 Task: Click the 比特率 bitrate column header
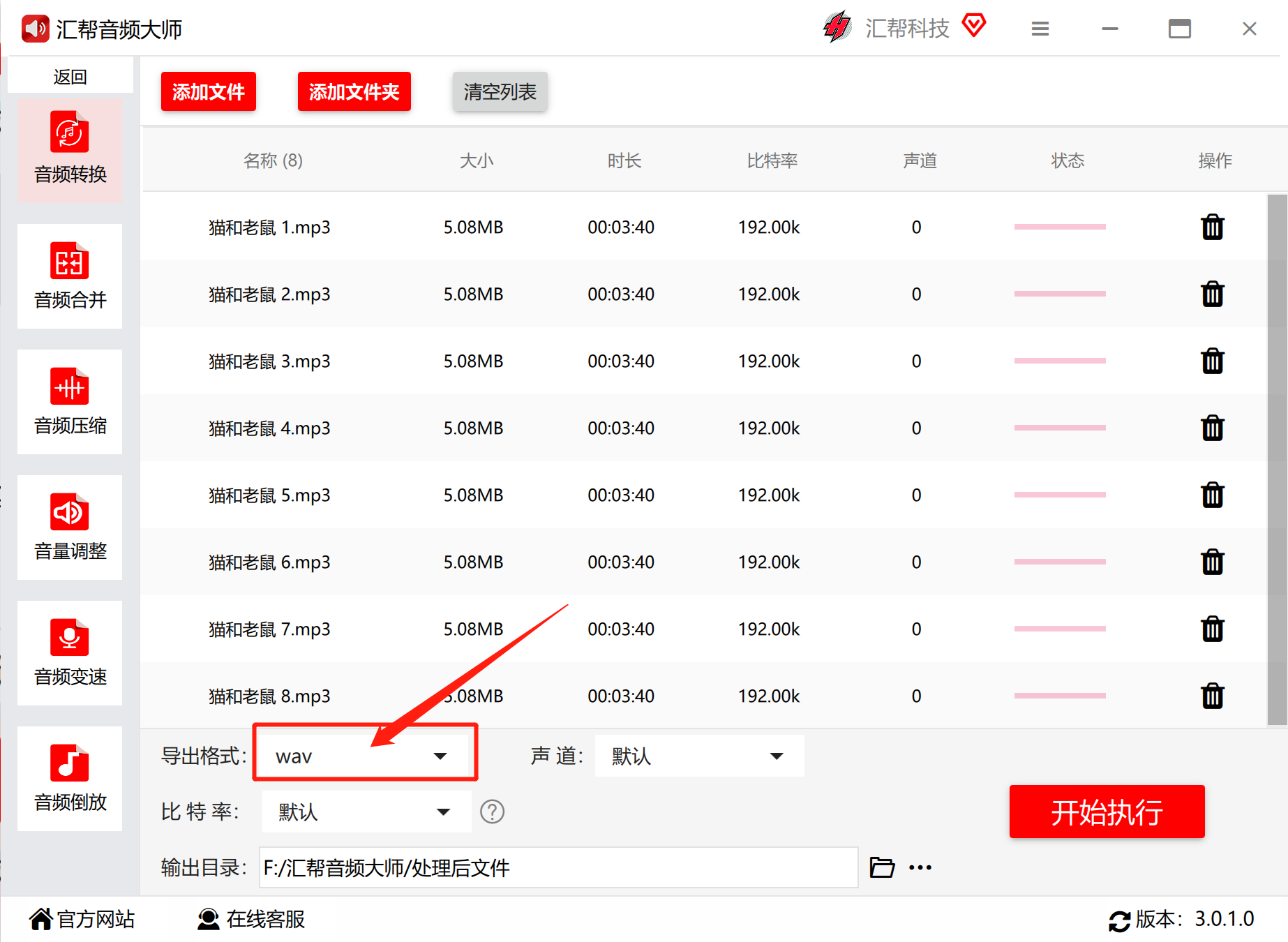(772, 160)
